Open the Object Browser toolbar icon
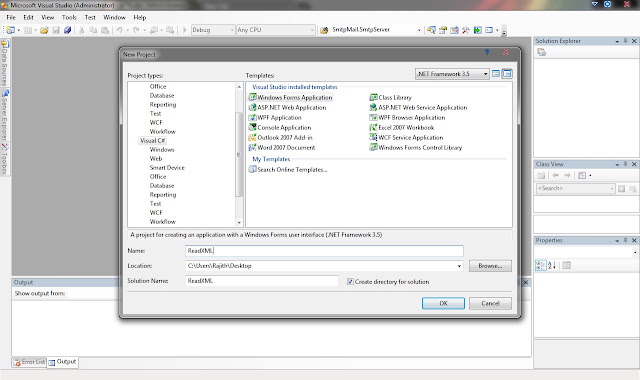Screen dimensions: 640x380 tap(454, 30)
